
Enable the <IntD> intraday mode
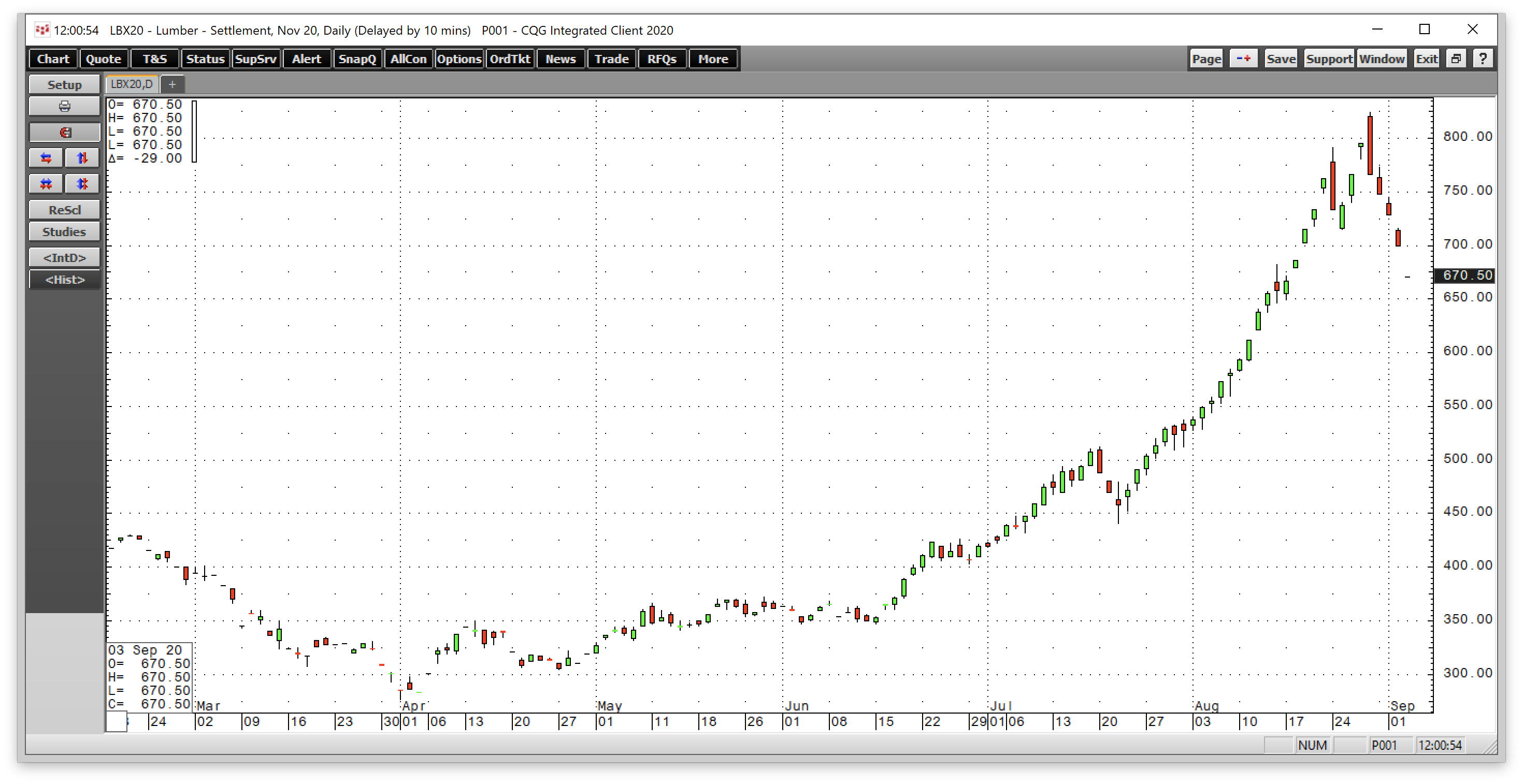click(x=64, y=257)
